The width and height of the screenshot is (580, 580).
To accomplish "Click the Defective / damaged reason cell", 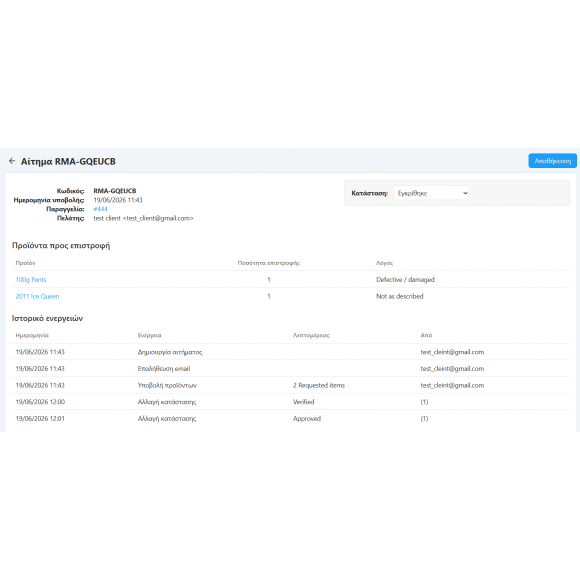I will click(405, 280).
